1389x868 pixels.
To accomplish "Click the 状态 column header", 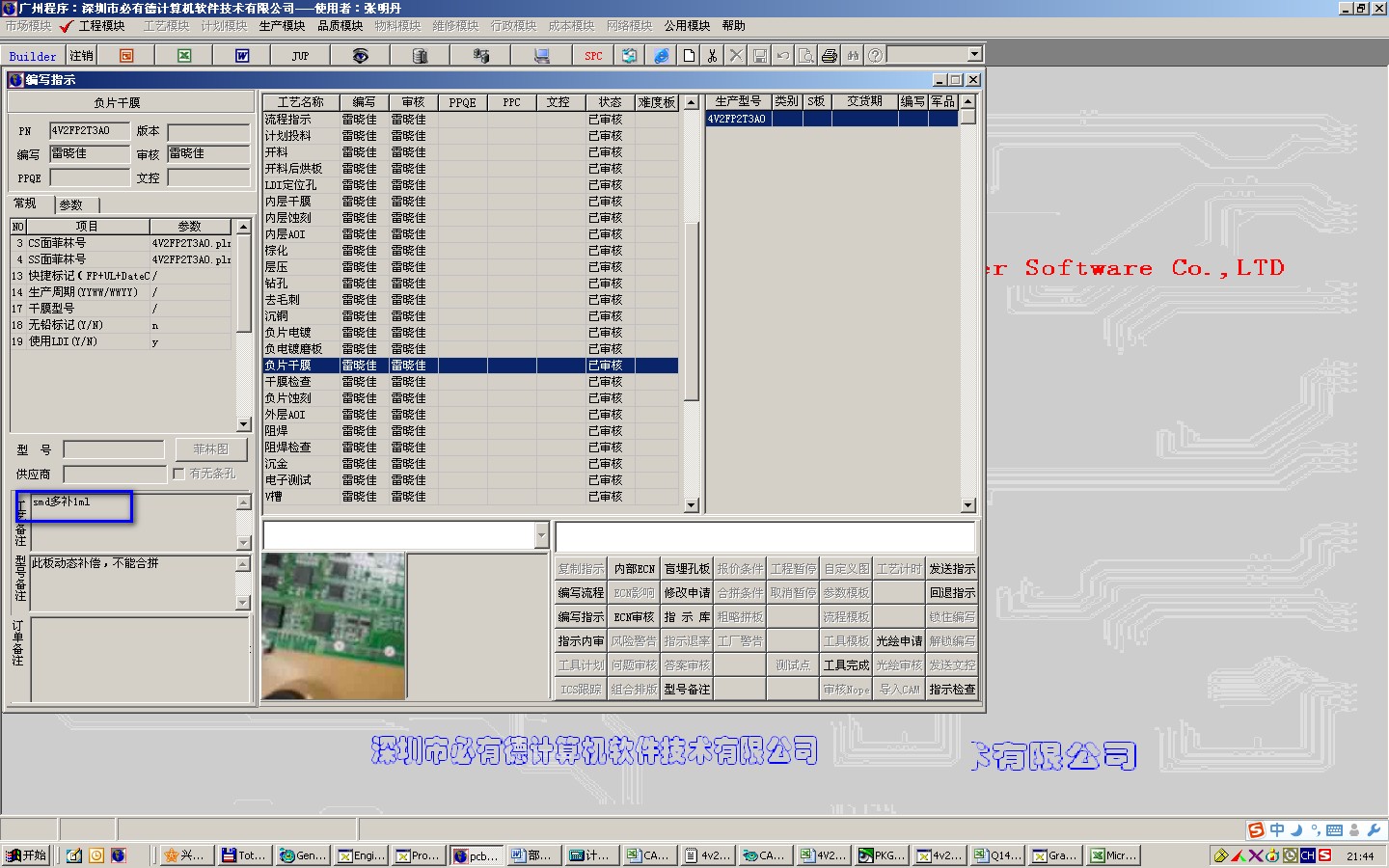I will tap(610, 102).
